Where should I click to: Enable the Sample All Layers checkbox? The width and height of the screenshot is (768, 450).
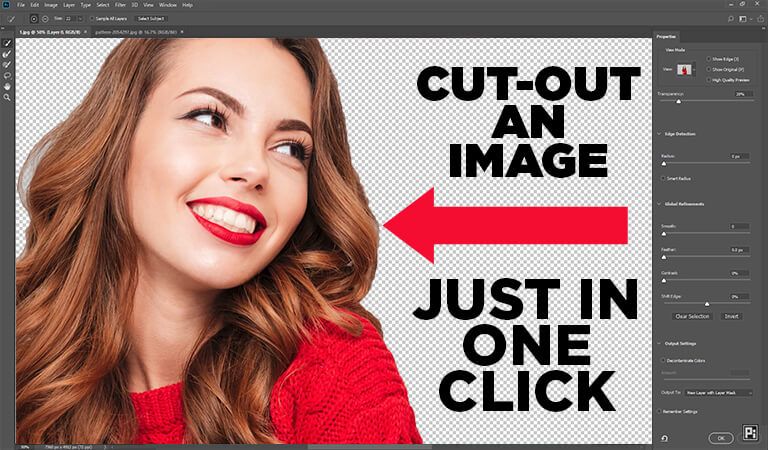pyautogui.click(x=92, y=19)
